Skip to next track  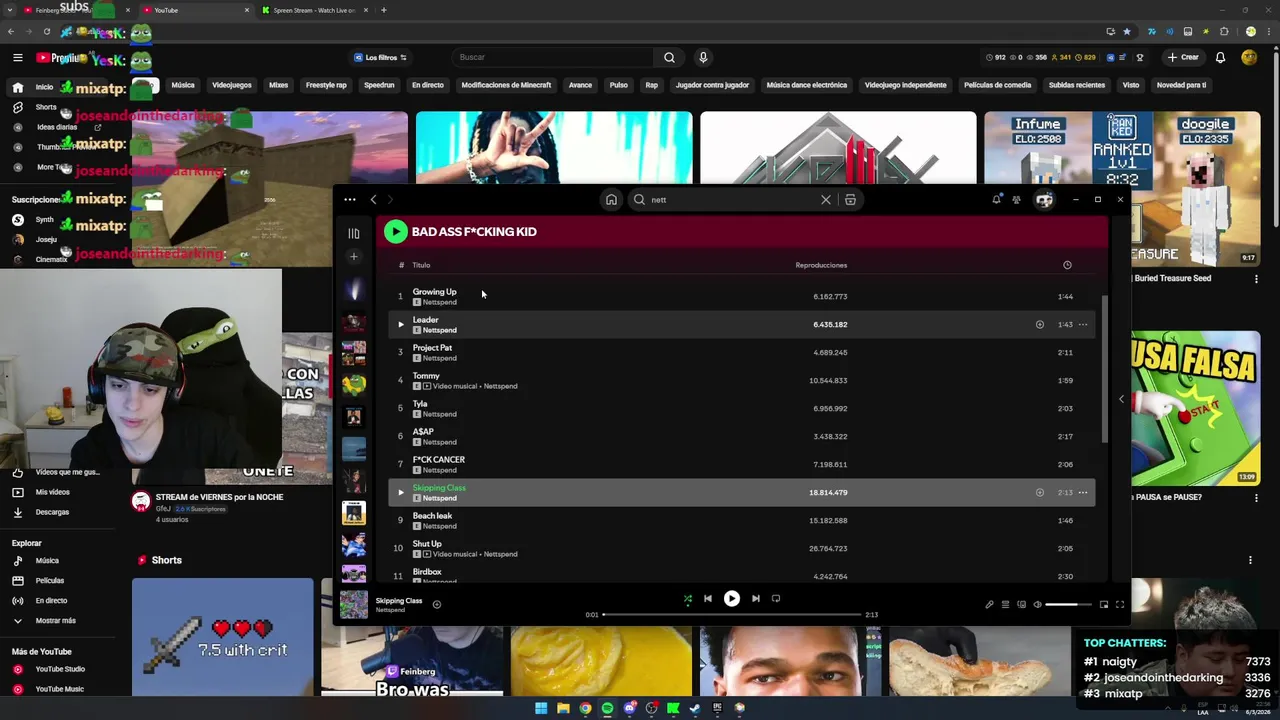click(x=756, y=599)
